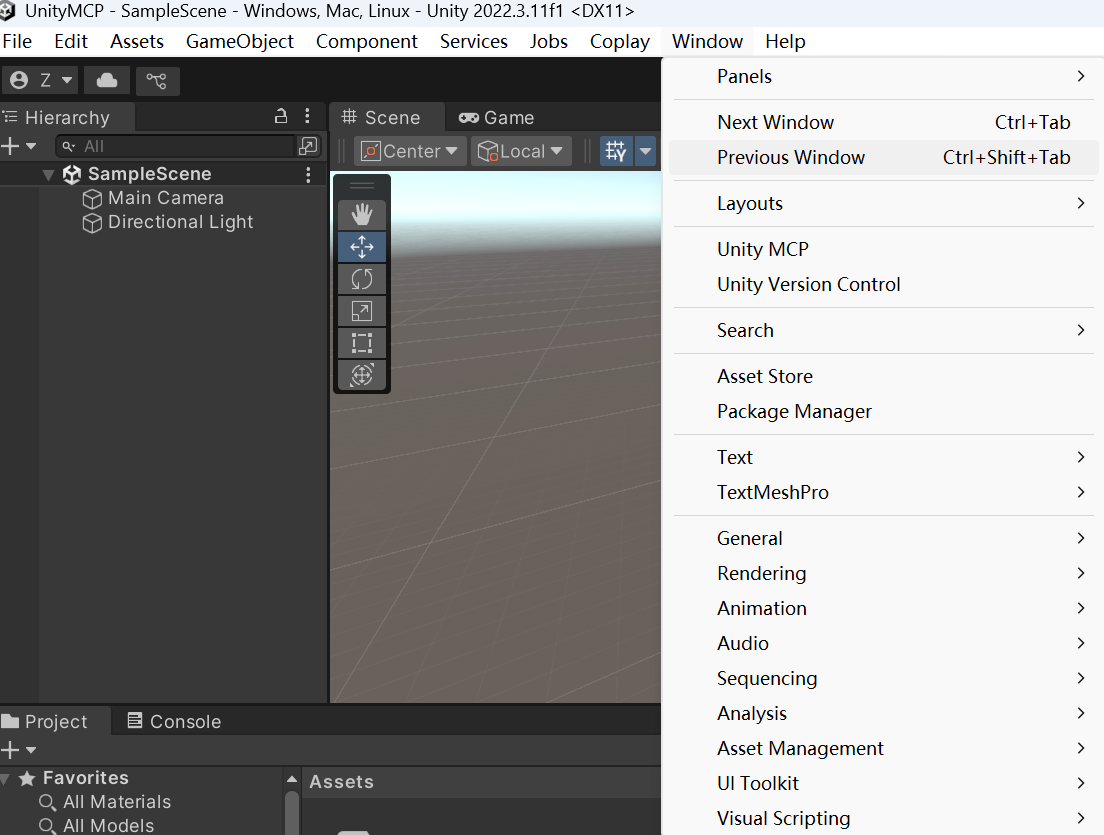Toggle the Hierarchy panel lock icon
Screen dimensions: 1104x835
coord(281,116)
